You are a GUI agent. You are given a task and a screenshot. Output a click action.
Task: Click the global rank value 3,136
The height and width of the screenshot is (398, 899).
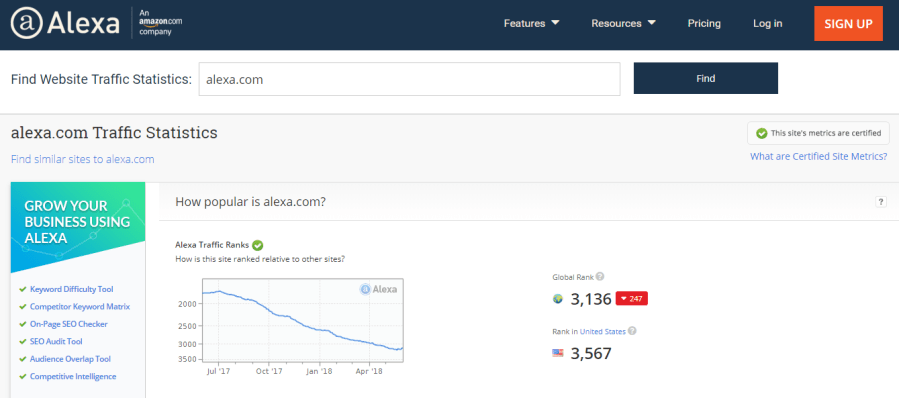[x=591, y=299]
